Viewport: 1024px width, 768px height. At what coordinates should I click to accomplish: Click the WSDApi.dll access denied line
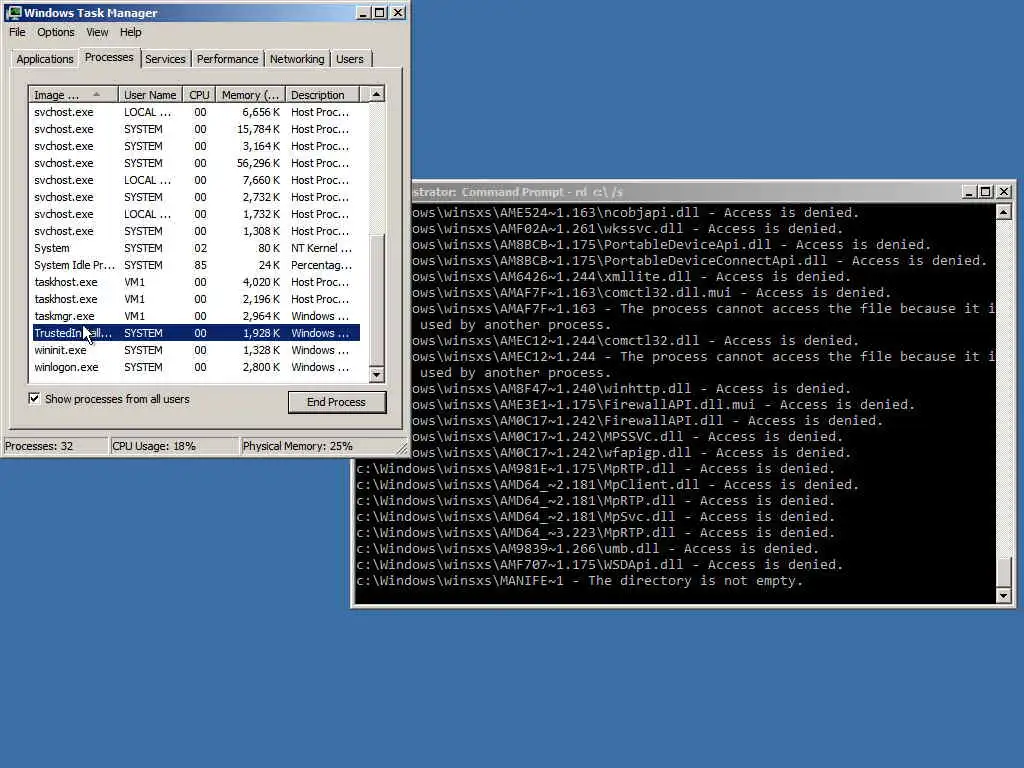tap(600, 565)
